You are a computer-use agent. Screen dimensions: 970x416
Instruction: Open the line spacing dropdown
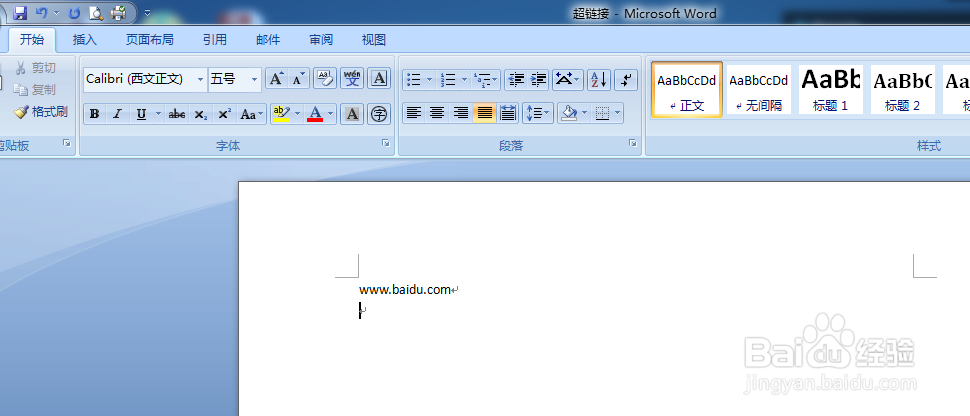(538, 113)
